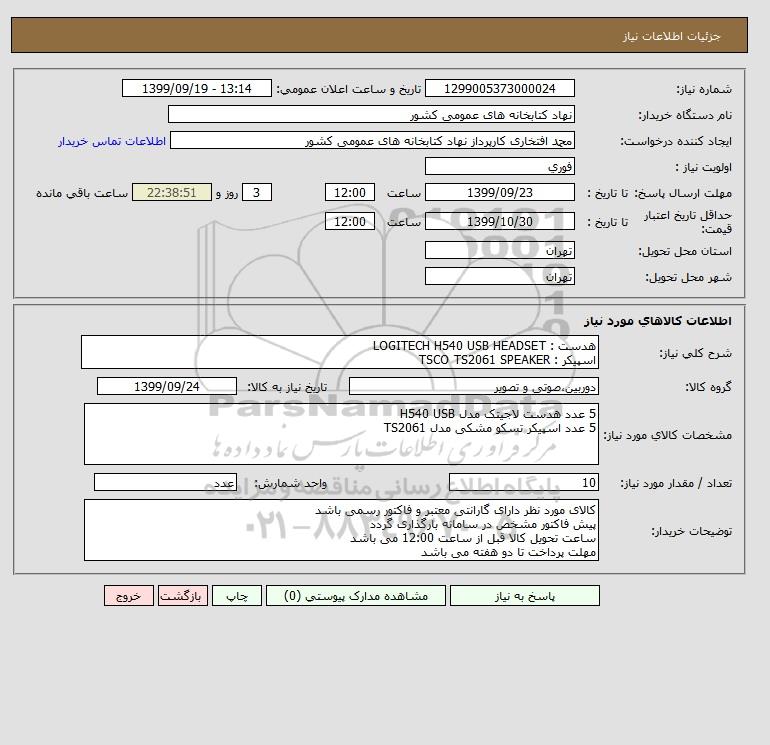Click the نام دستگاه خریدار label
Image resolution: width=770 pixels, height=745 pixels.
coord(685,115)
